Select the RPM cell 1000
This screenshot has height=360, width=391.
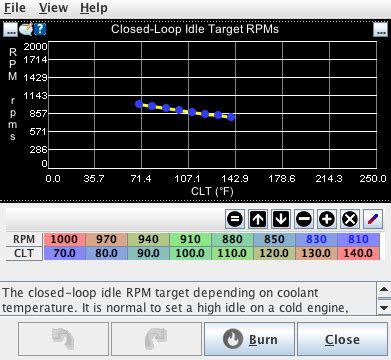pyautogui.click(x=65, y=239)
